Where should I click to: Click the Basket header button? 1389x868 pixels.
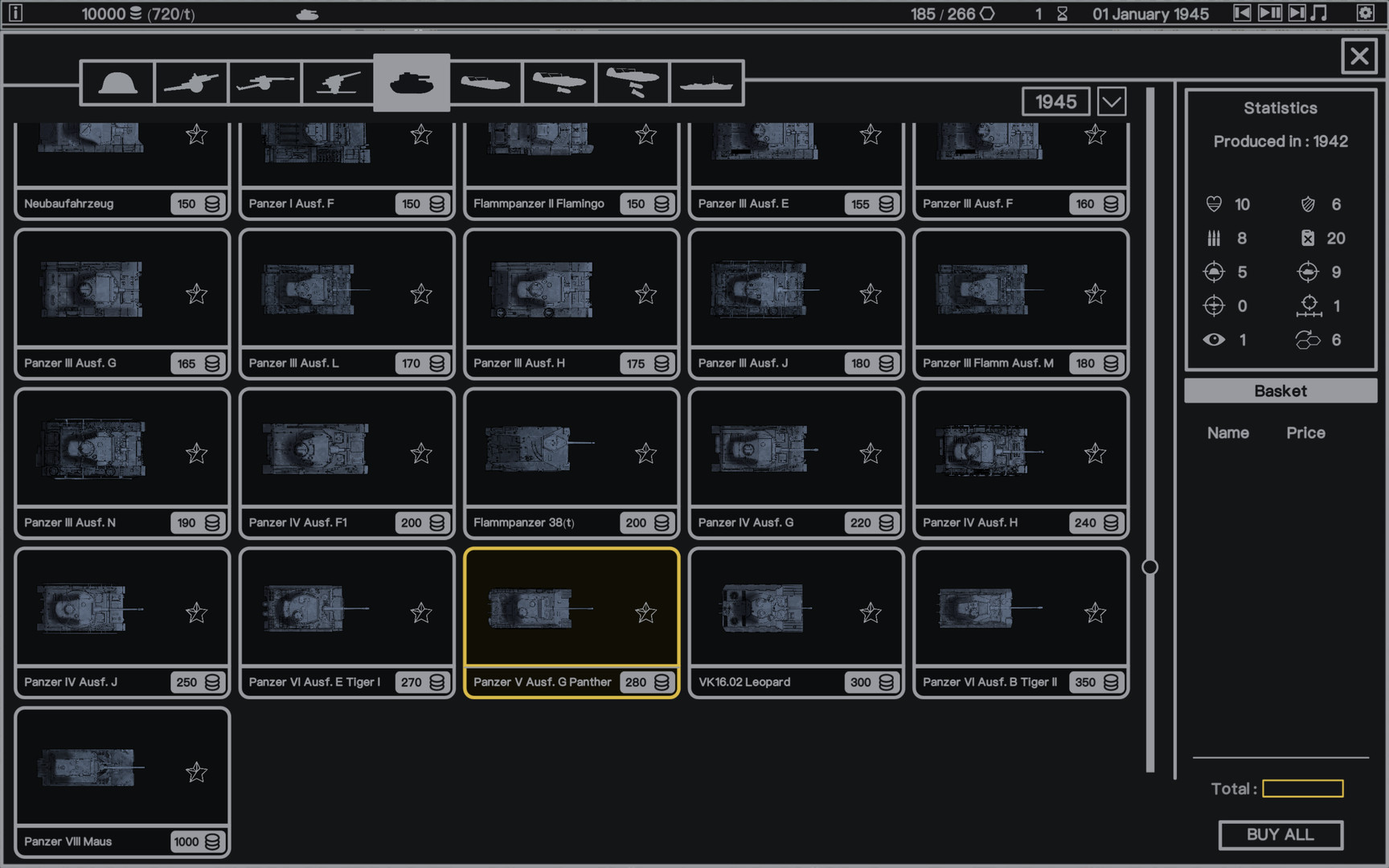click(x=1280, y=391)
